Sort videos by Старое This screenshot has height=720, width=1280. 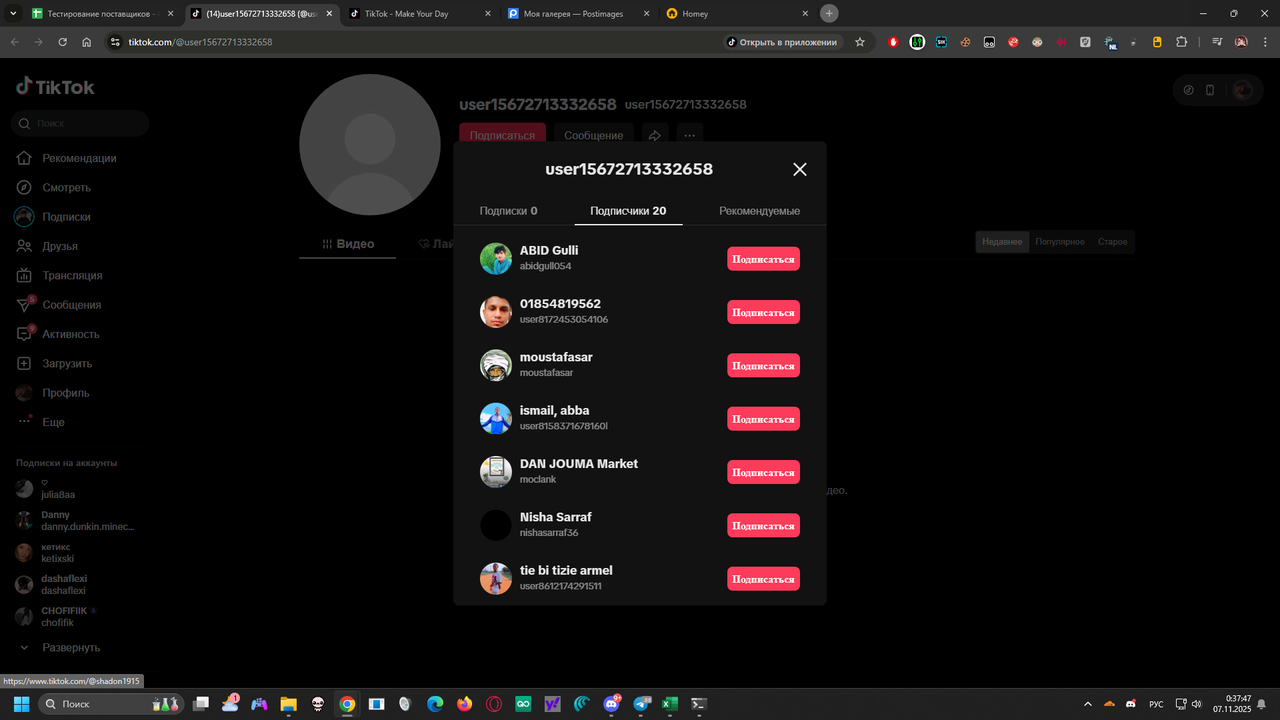(x=1112, y=242)
